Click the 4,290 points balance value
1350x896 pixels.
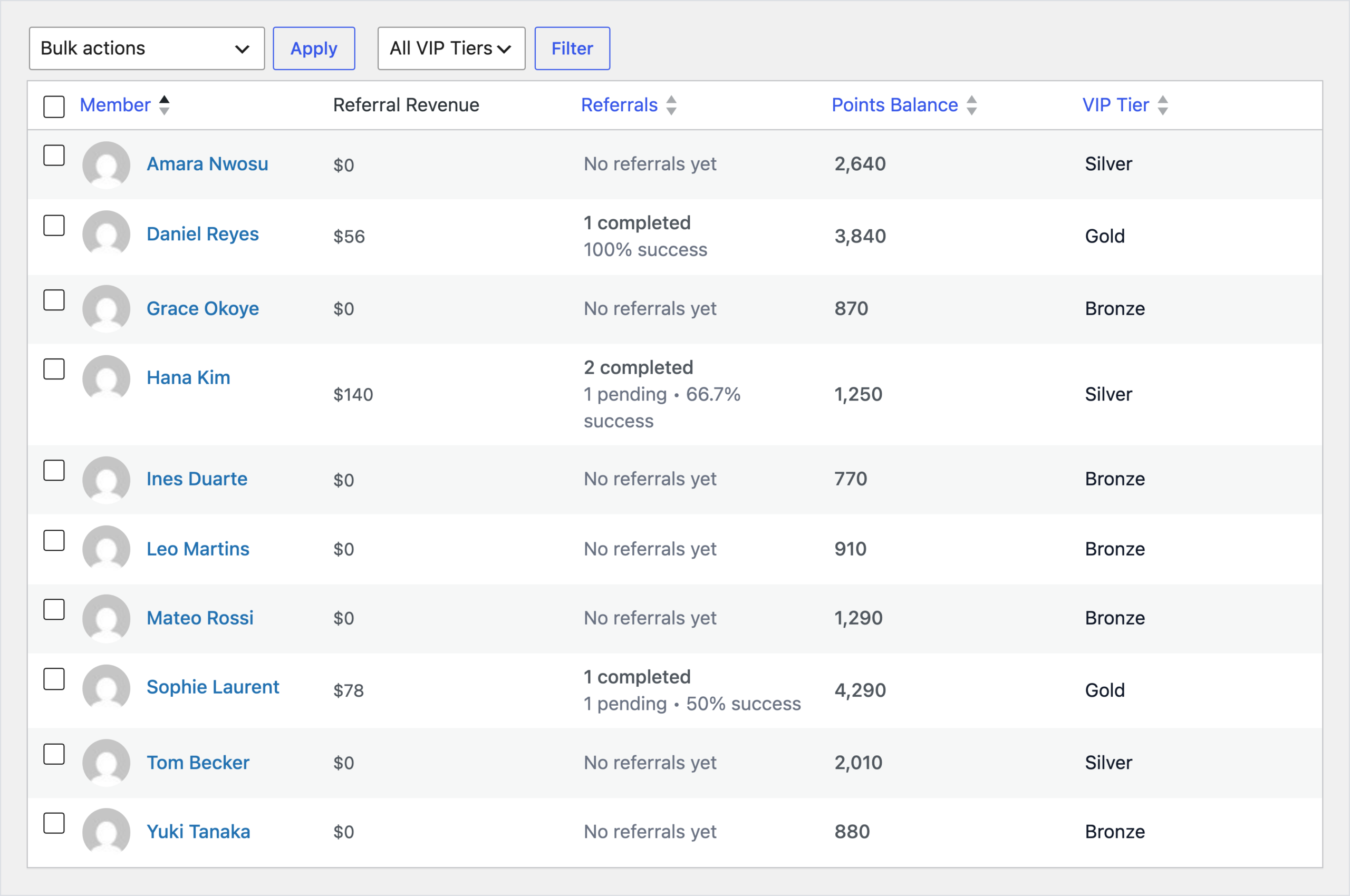tap(860, 690)
